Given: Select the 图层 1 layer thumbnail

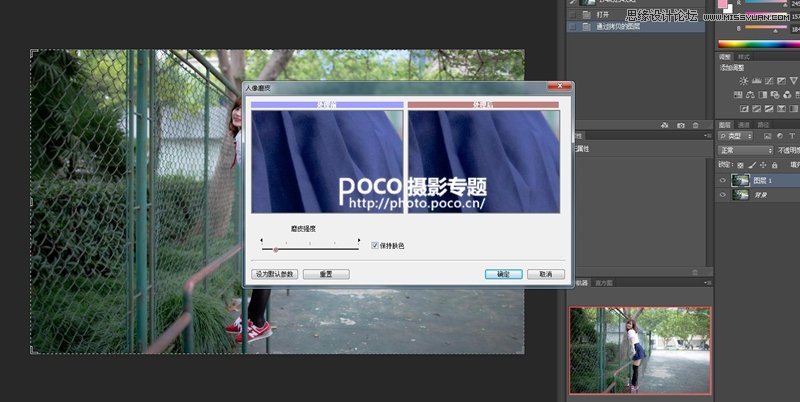Looking at the screenshot, I should [740, 180].
